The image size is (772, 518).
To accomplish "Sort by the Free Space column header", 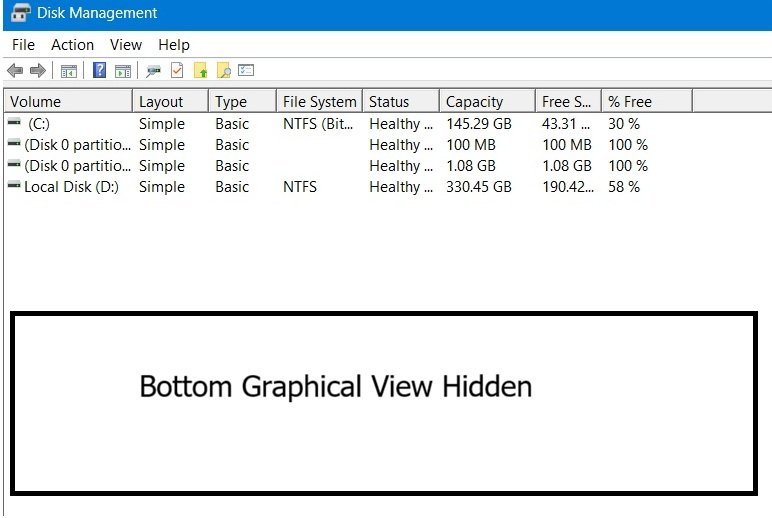I will click(568, 101).
